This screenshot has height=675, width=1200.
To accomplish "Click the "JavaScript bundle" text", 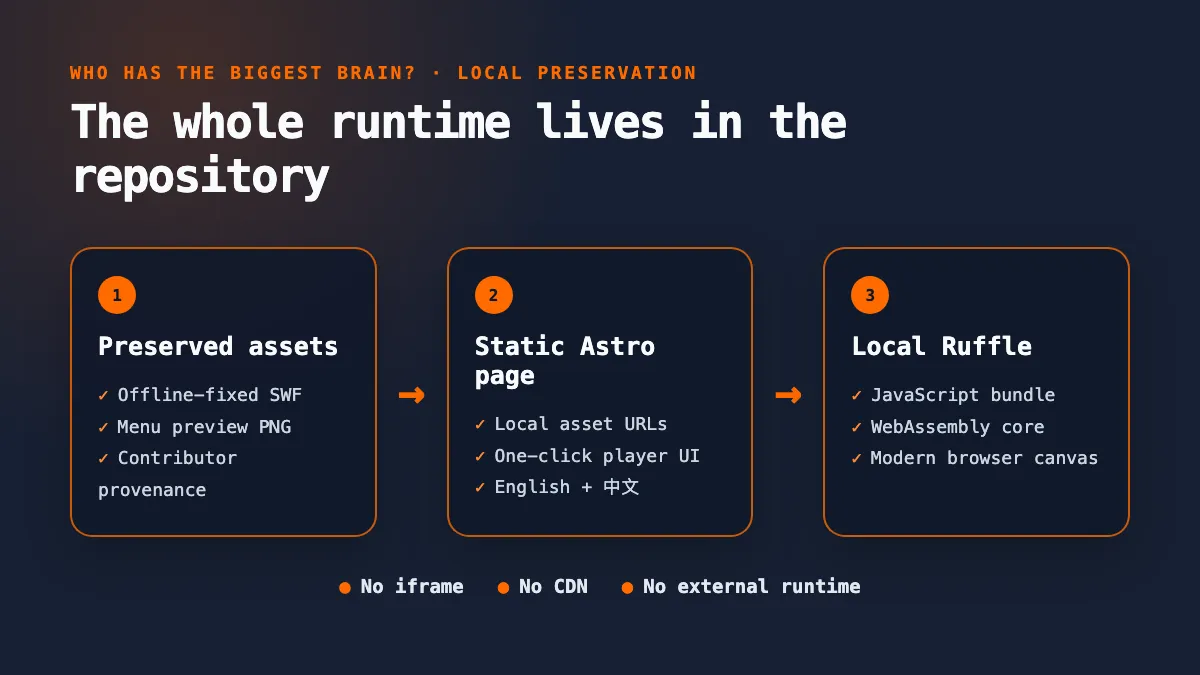I will coord(963,395).
